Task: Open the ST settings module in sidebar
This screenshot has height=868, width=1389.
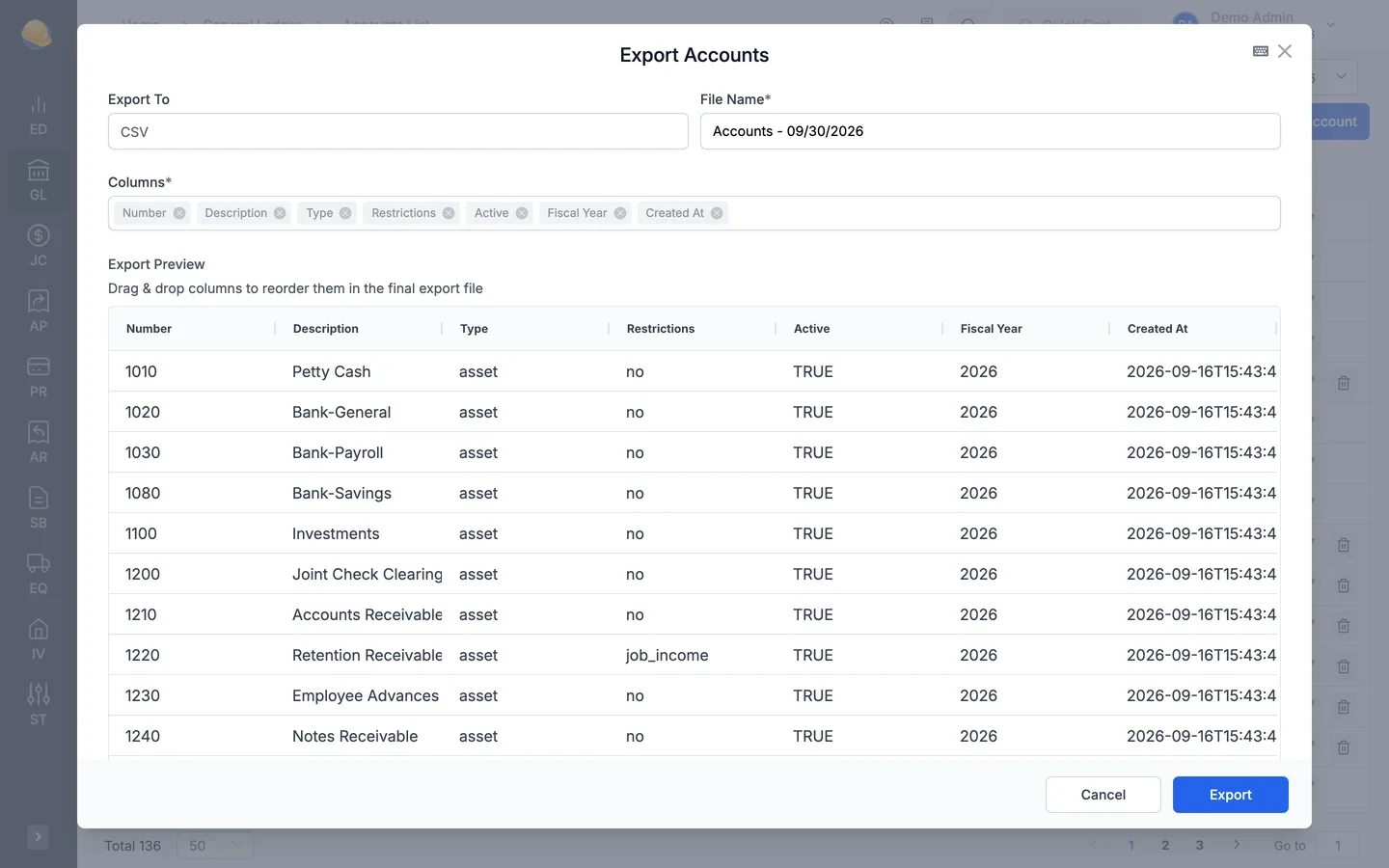Action: [x=39, y=705]
